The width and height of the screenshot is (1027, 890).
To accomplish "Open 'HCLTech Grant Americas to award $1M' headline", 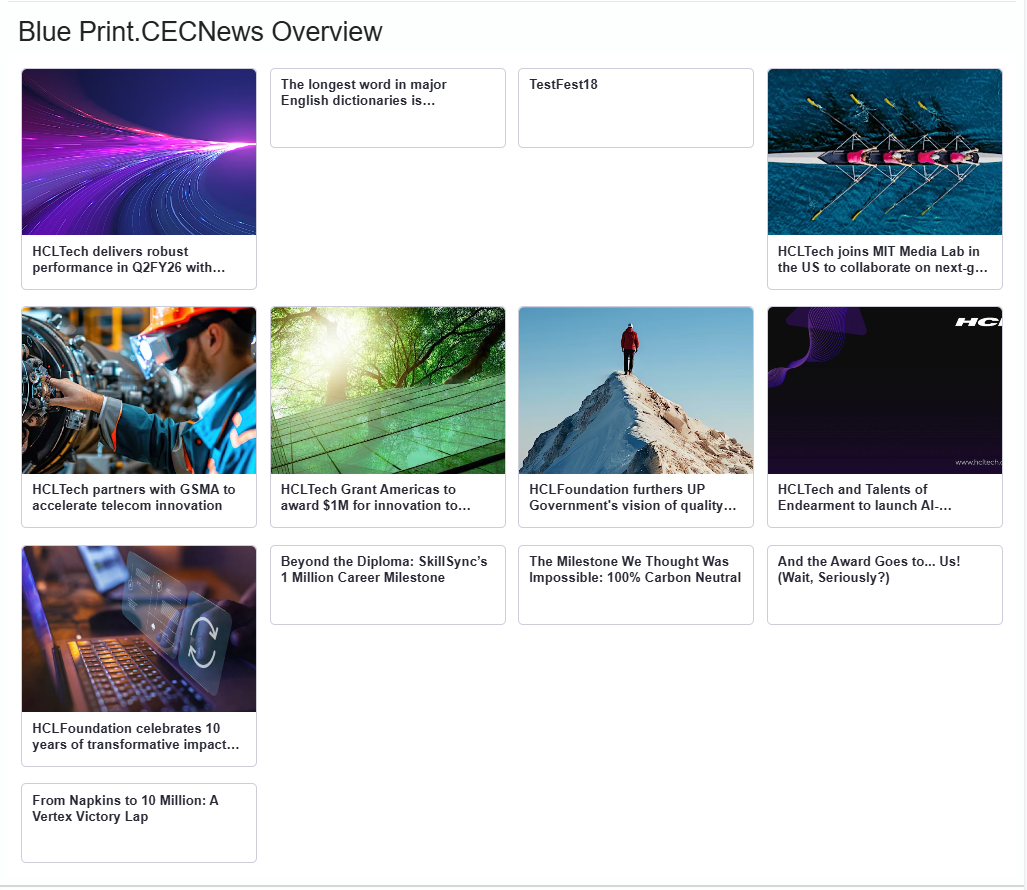I will [375, 498].
